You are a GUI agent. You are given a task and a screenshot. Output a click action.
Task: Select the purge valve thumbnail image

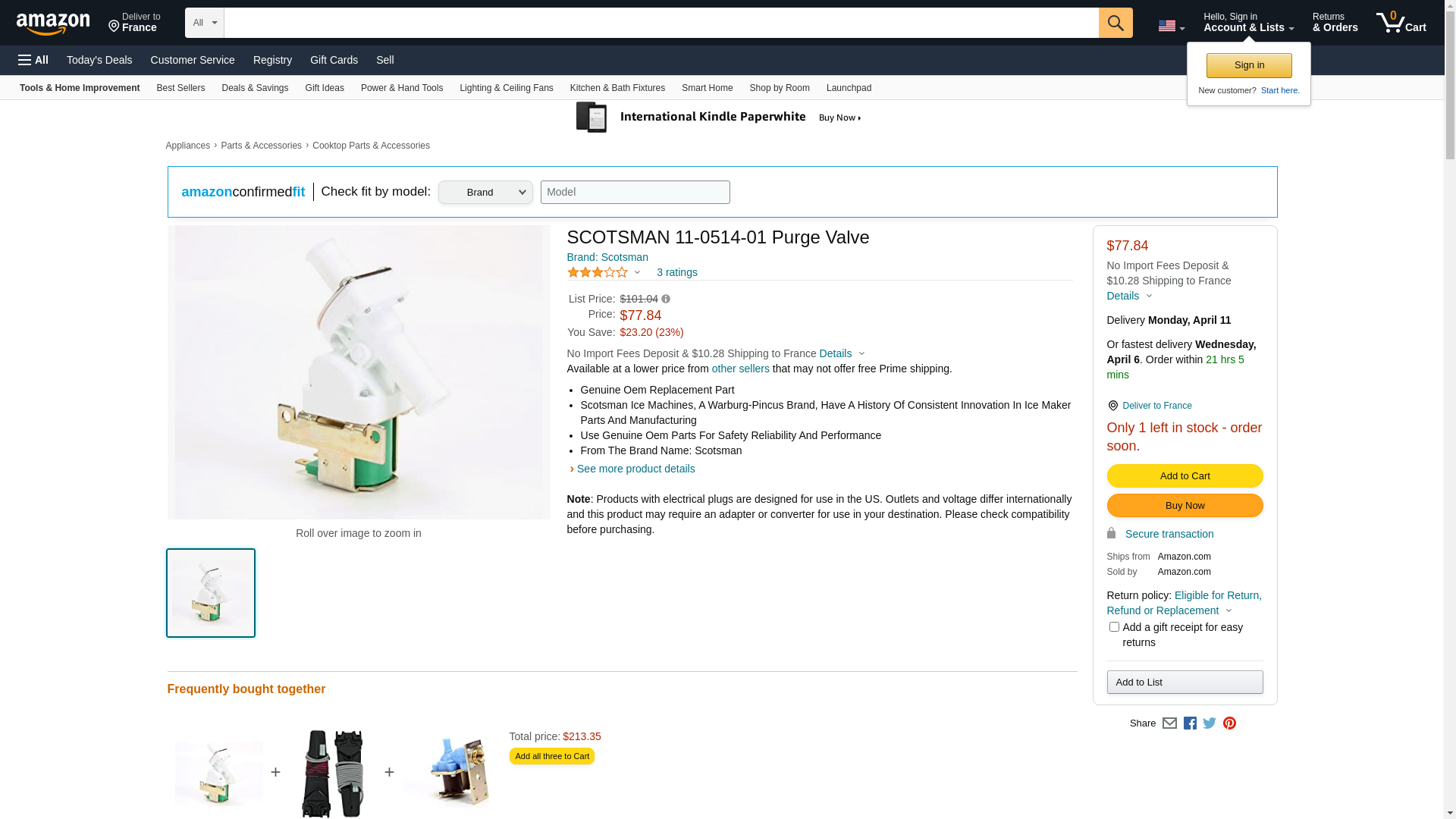211,593
